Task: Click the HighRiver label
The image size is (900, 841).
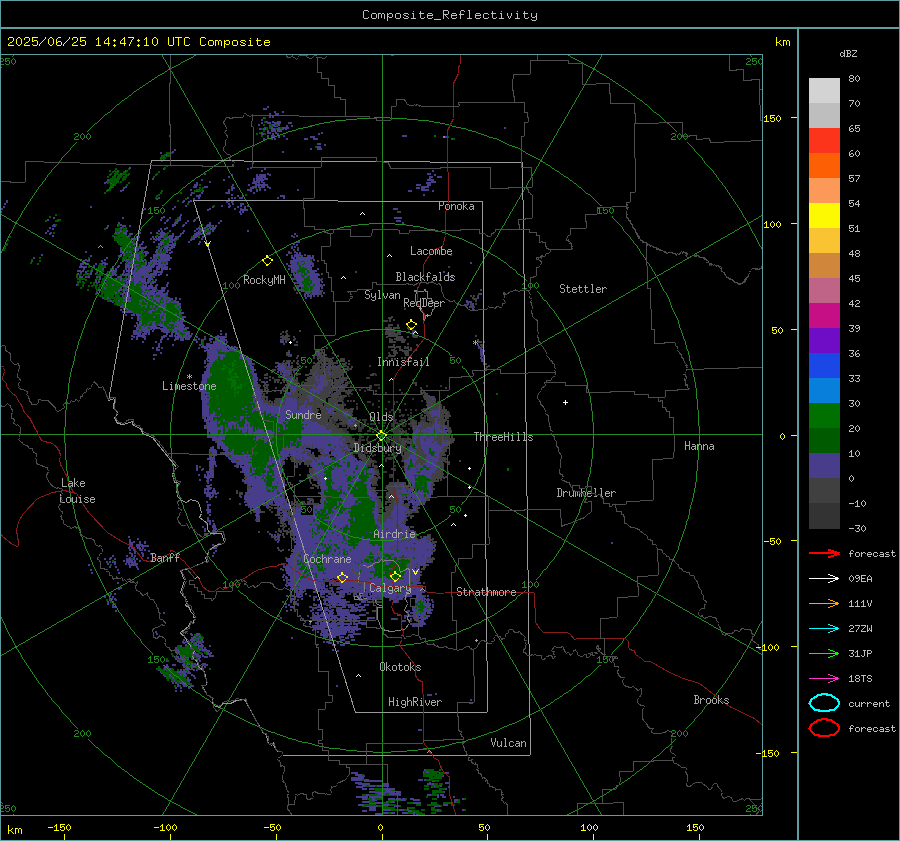Action: 415,702
